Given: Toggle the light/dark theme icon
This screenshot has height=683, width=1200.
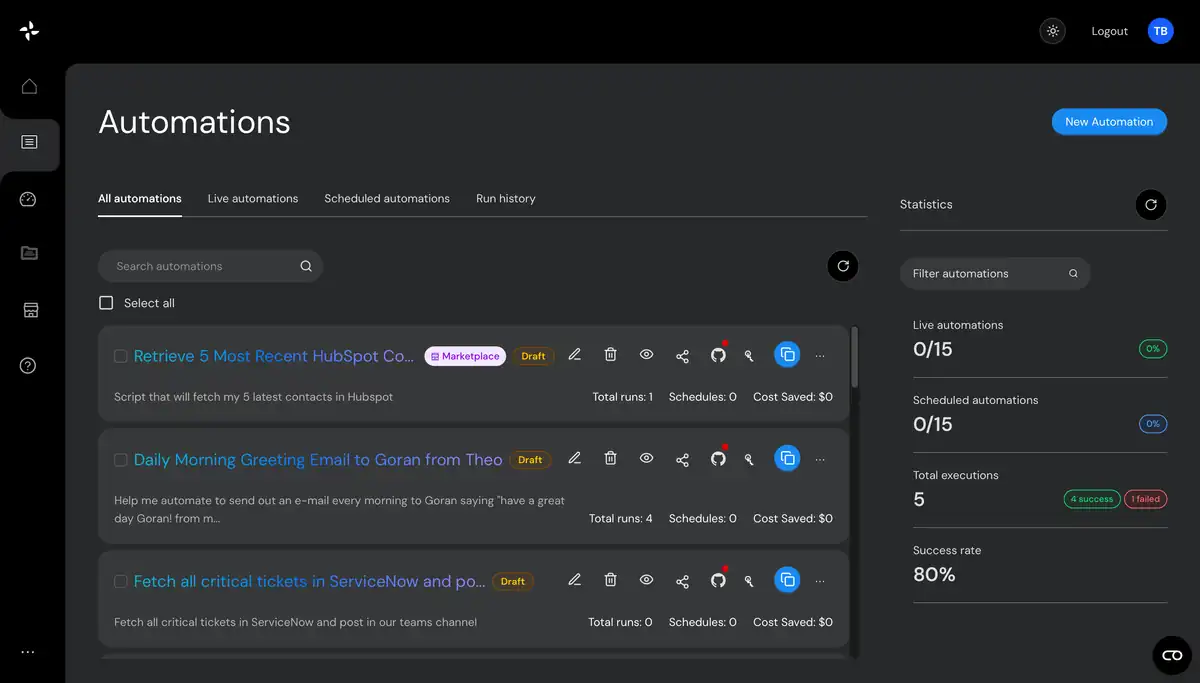Looking at the screenshot, I should click(x=1053, y=31).
